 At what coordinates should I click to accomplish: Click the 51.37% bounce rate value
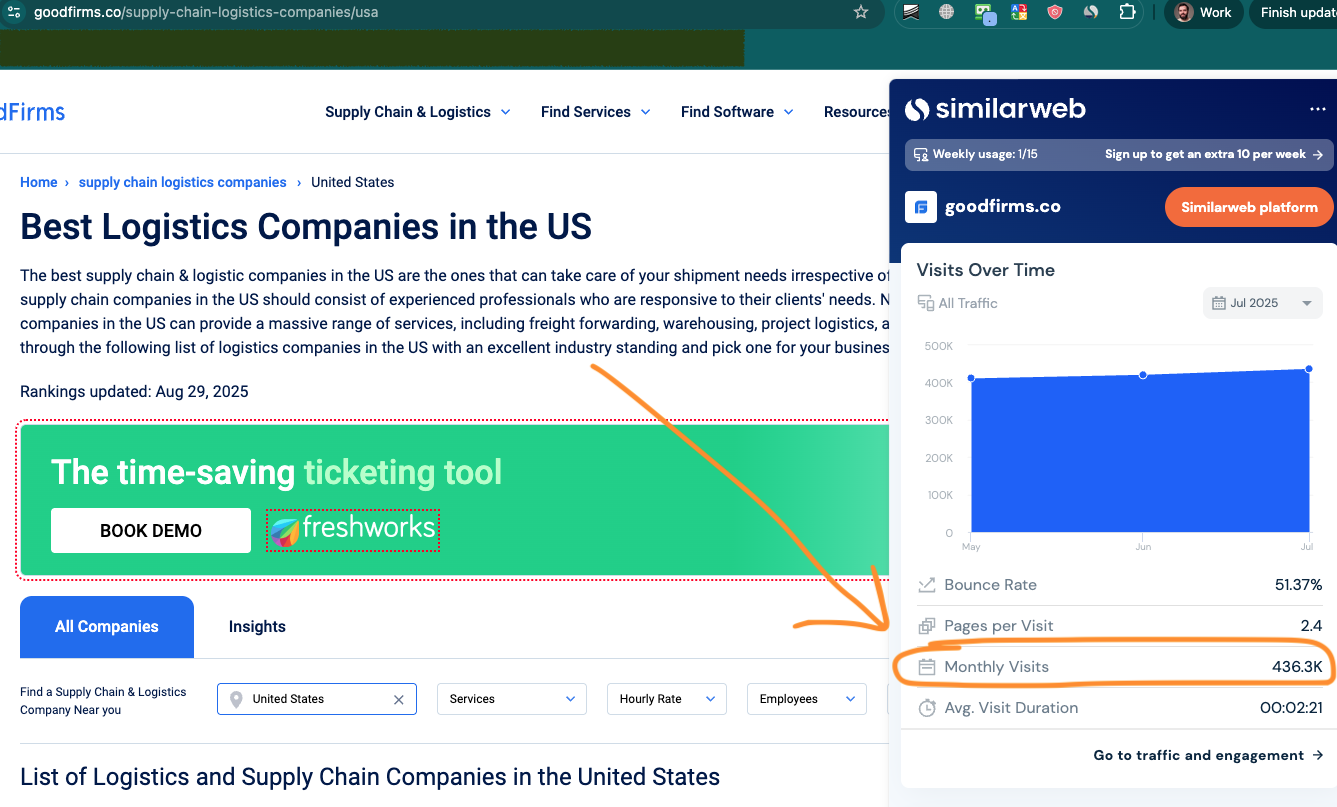pos(1298,585)
